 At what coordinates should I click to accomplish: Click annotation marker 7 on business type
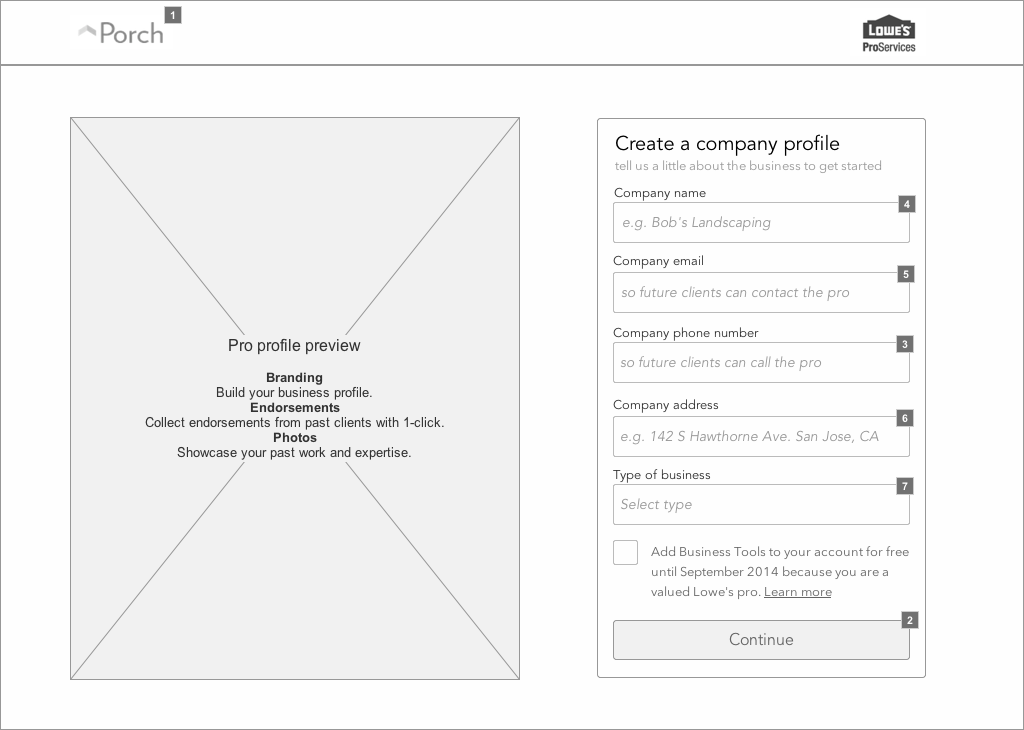point(904,486)
